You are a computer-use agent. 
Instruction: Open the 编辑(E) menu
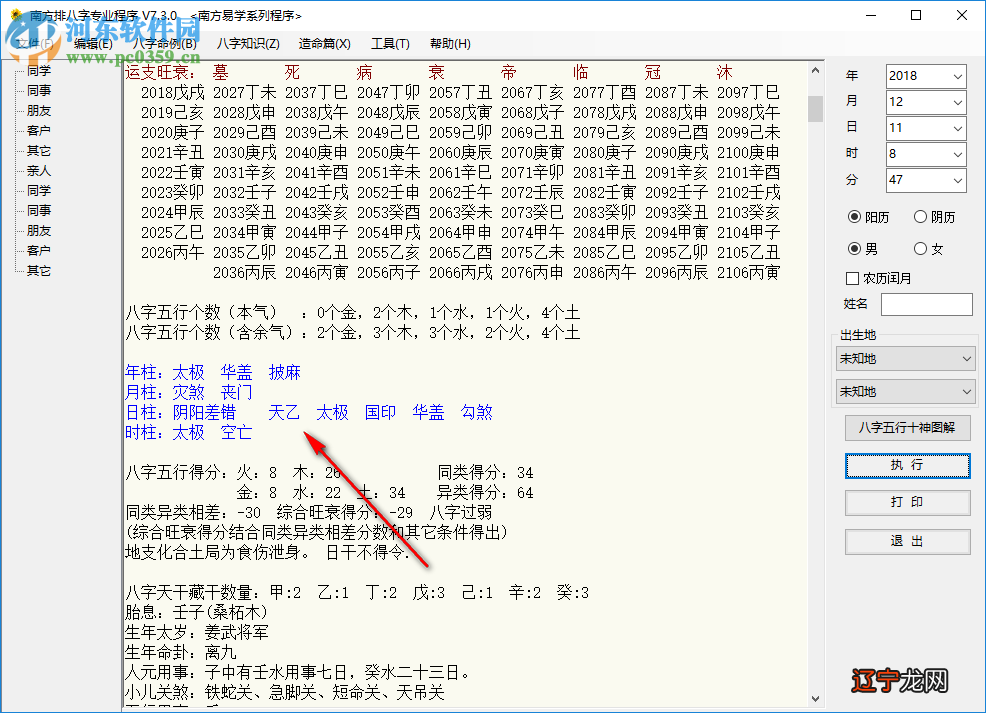point(91,43)
